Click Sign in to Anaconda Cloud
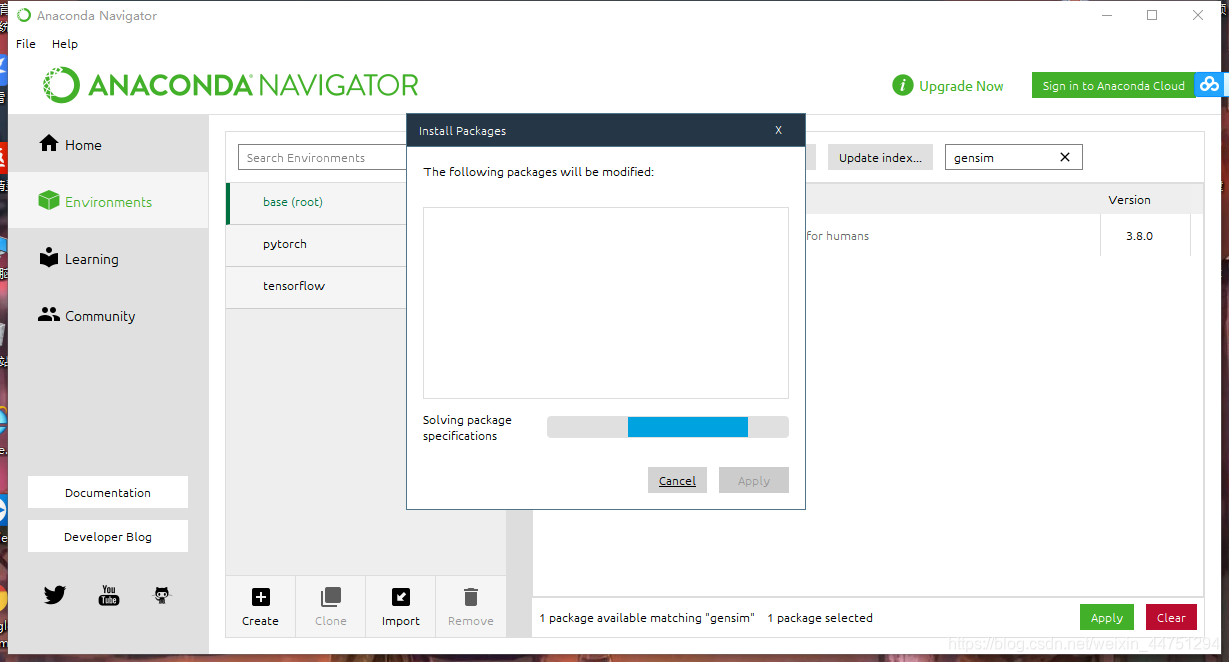Image resolution: width=1229 pixels, height=662 pixels. [1113, 85]
